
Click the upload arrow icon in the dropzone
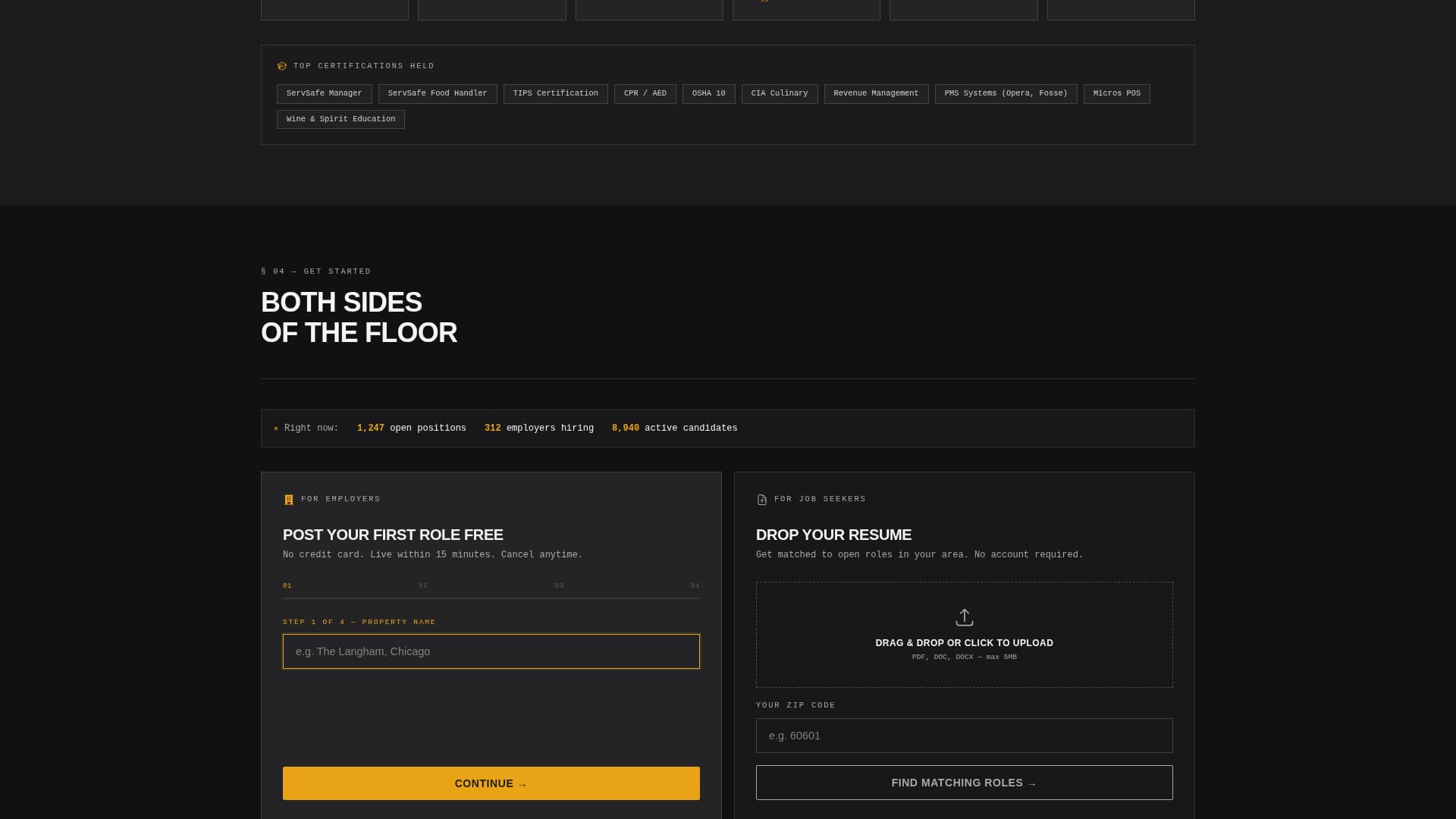click(x=964, y=617)
